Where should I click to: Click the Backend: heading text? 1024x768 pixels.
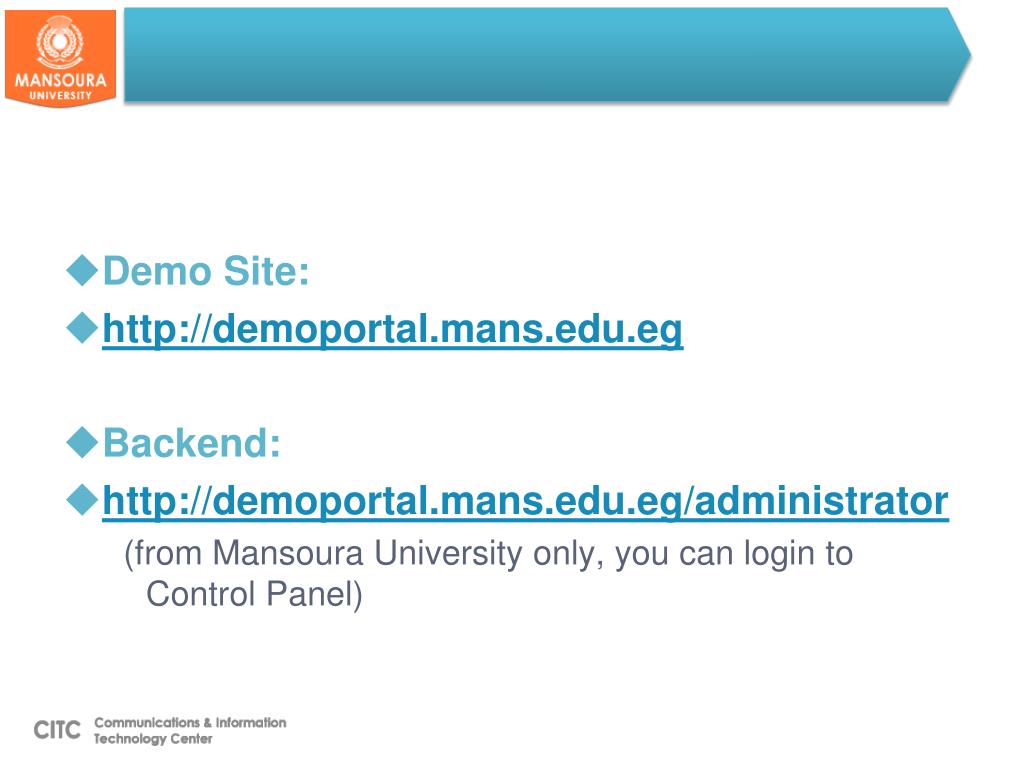point(192,443)
